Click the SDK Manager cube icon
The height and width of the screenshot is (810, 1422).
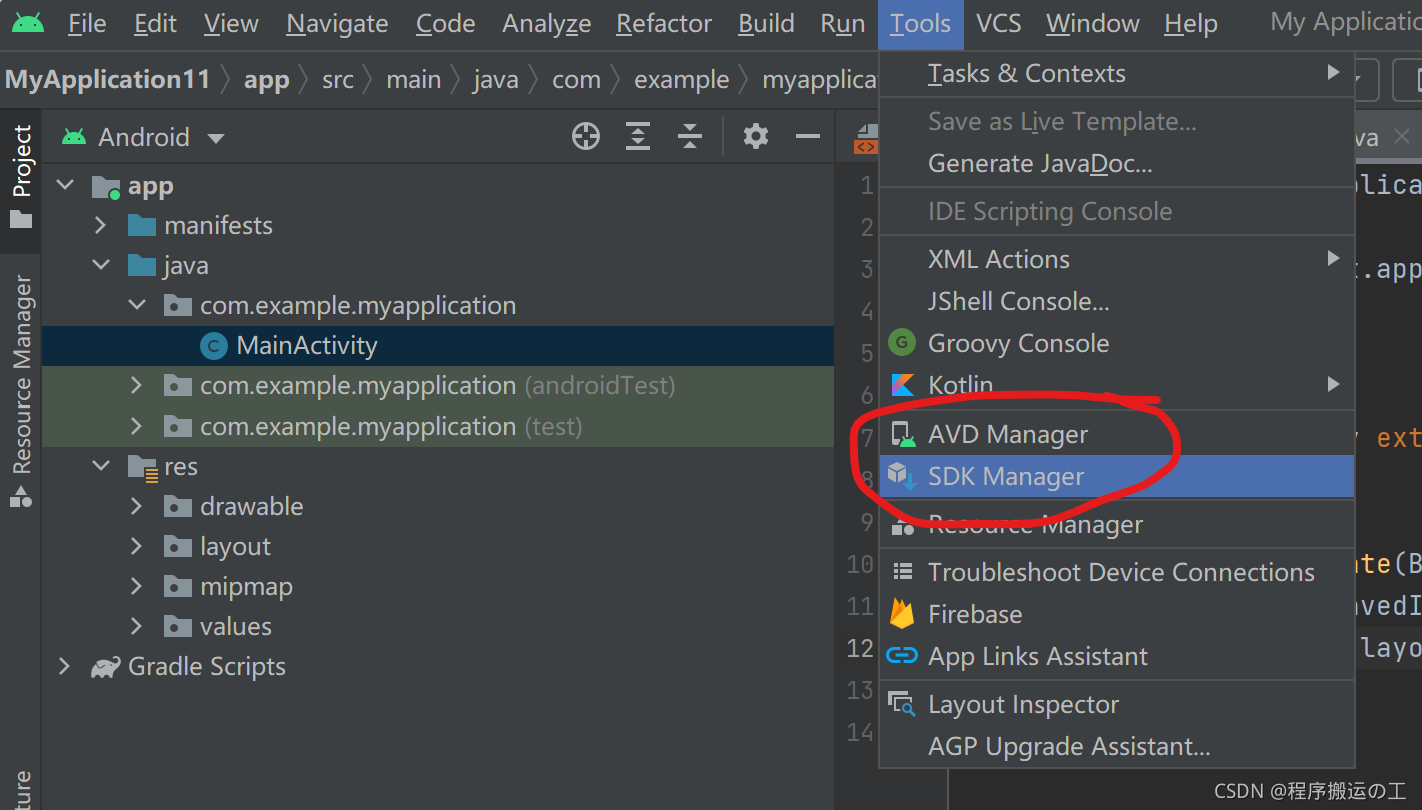coord(903,477)
